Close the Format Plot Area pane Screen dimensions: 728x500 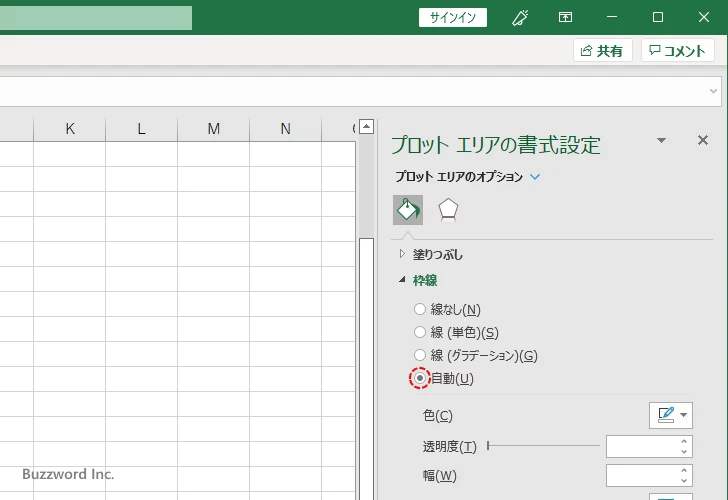click(x=703, y=140)
